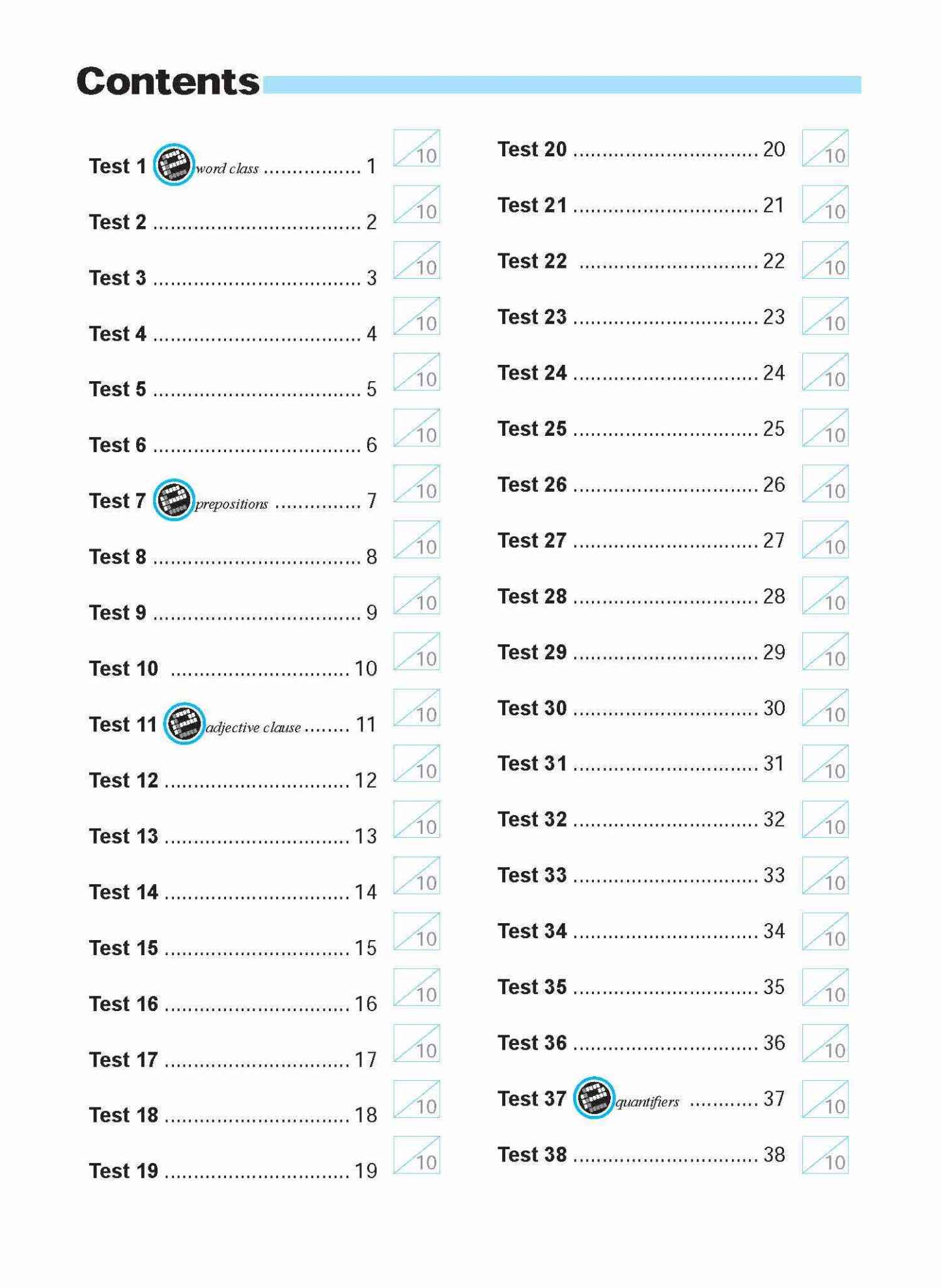Click the score box next to Test 19
Viewport: 941px width, 1288px height.
click(x=416, y=1155)
